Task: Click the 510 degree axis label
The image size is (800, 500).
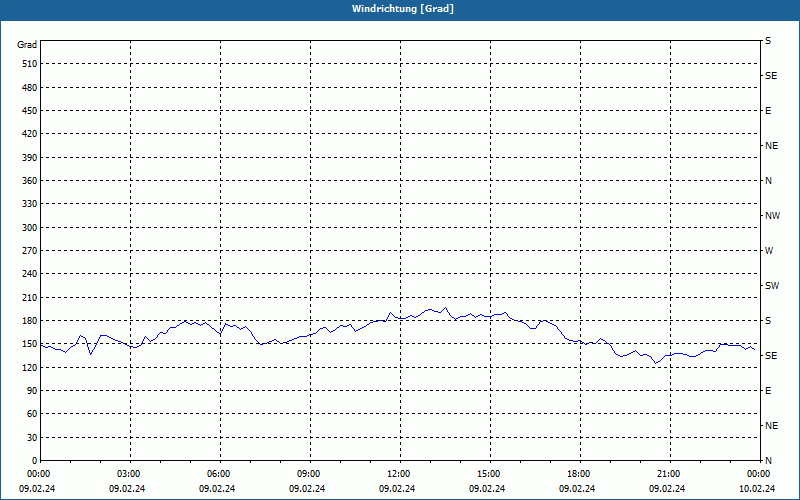Action: coord(30,64)
